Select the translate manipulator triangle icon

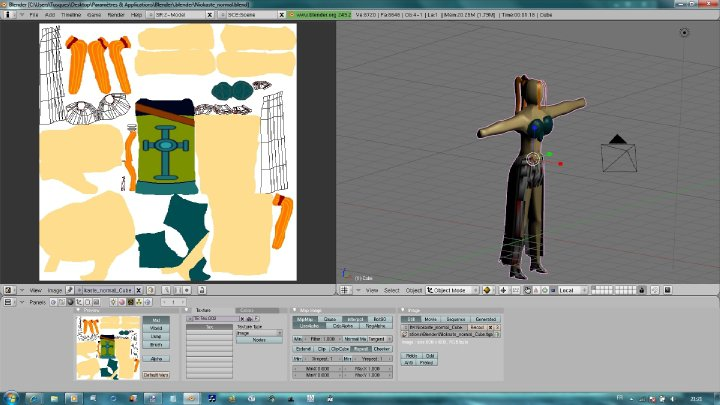(536, 290)
